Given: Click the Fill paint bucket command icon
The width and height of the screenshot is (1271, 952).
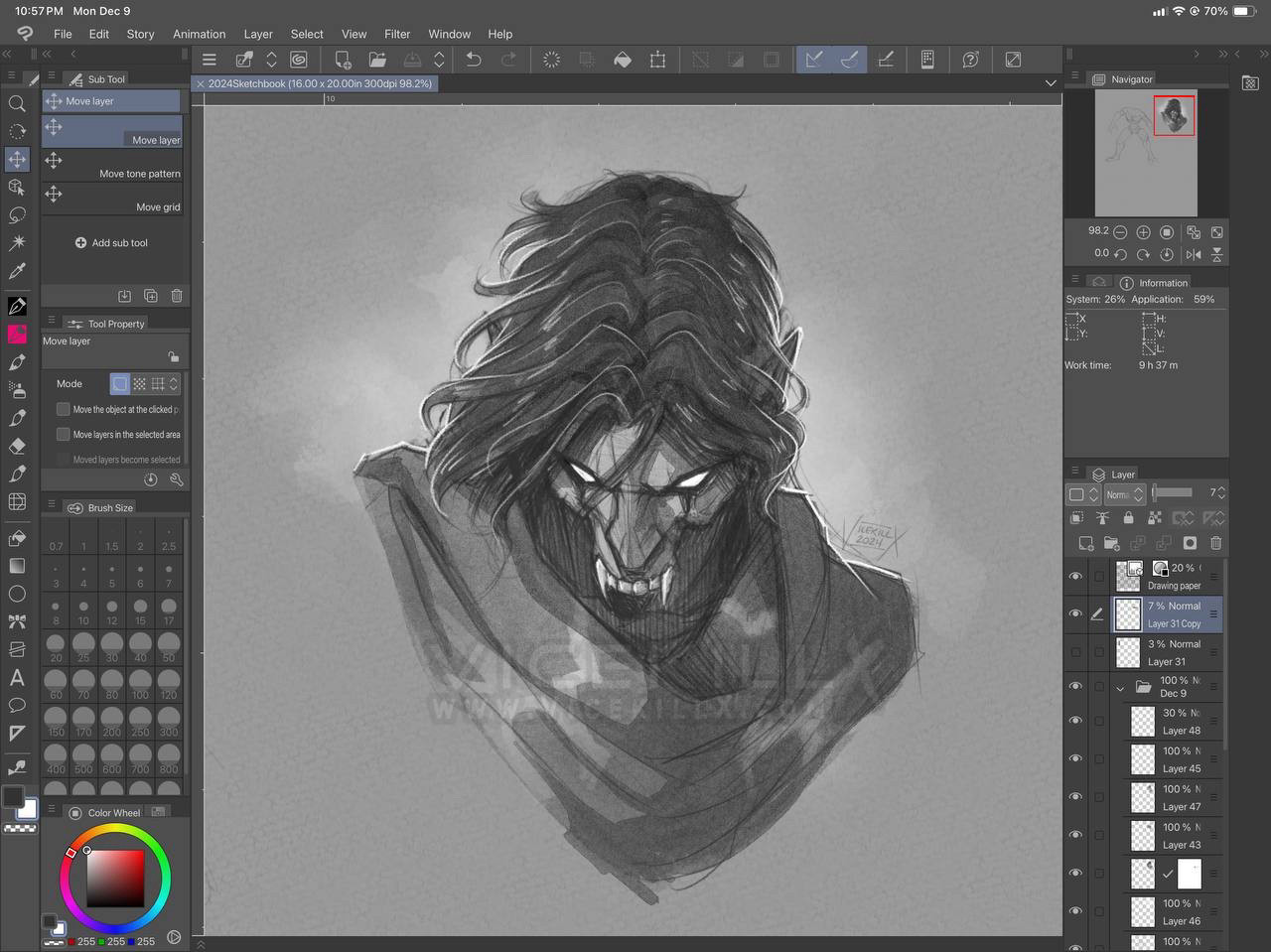Looking at the screenshot, I should (x=623, y=60).
